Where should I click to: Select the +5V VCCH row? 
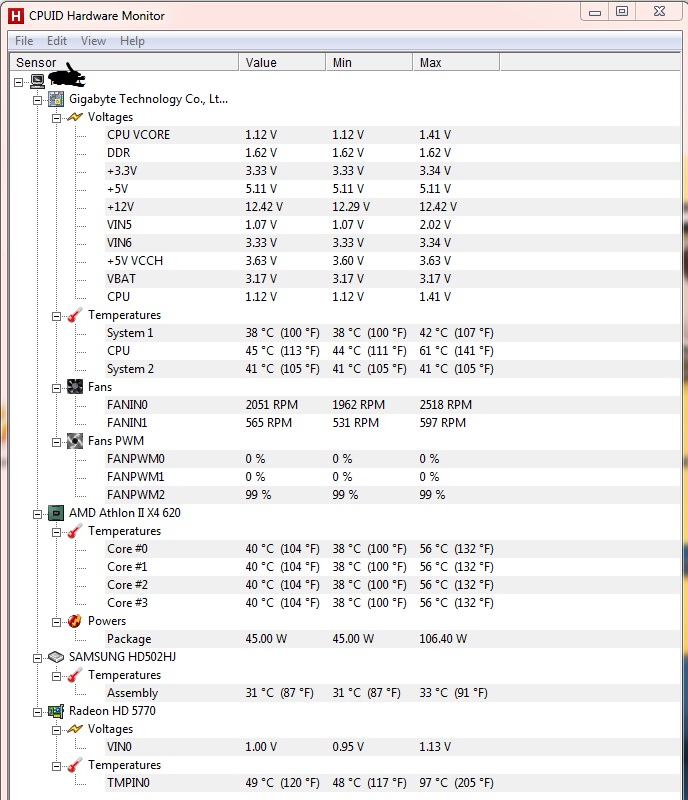(x=392, y=261)
